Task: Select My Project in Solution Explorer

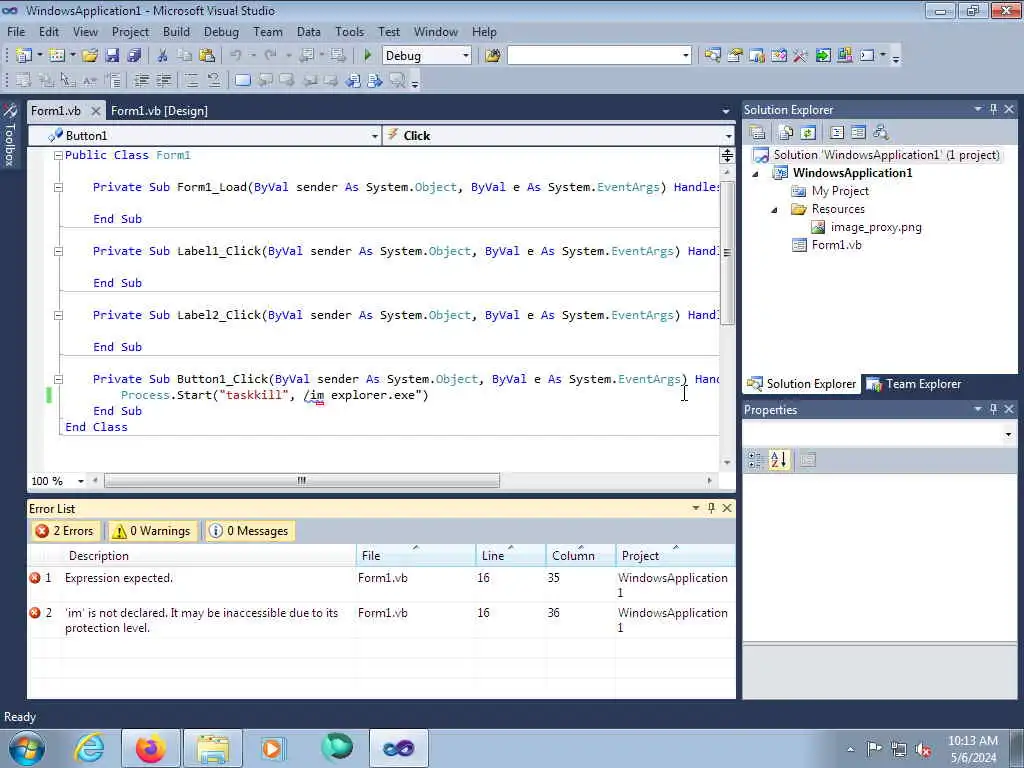Action: click(x=840, y=191)
